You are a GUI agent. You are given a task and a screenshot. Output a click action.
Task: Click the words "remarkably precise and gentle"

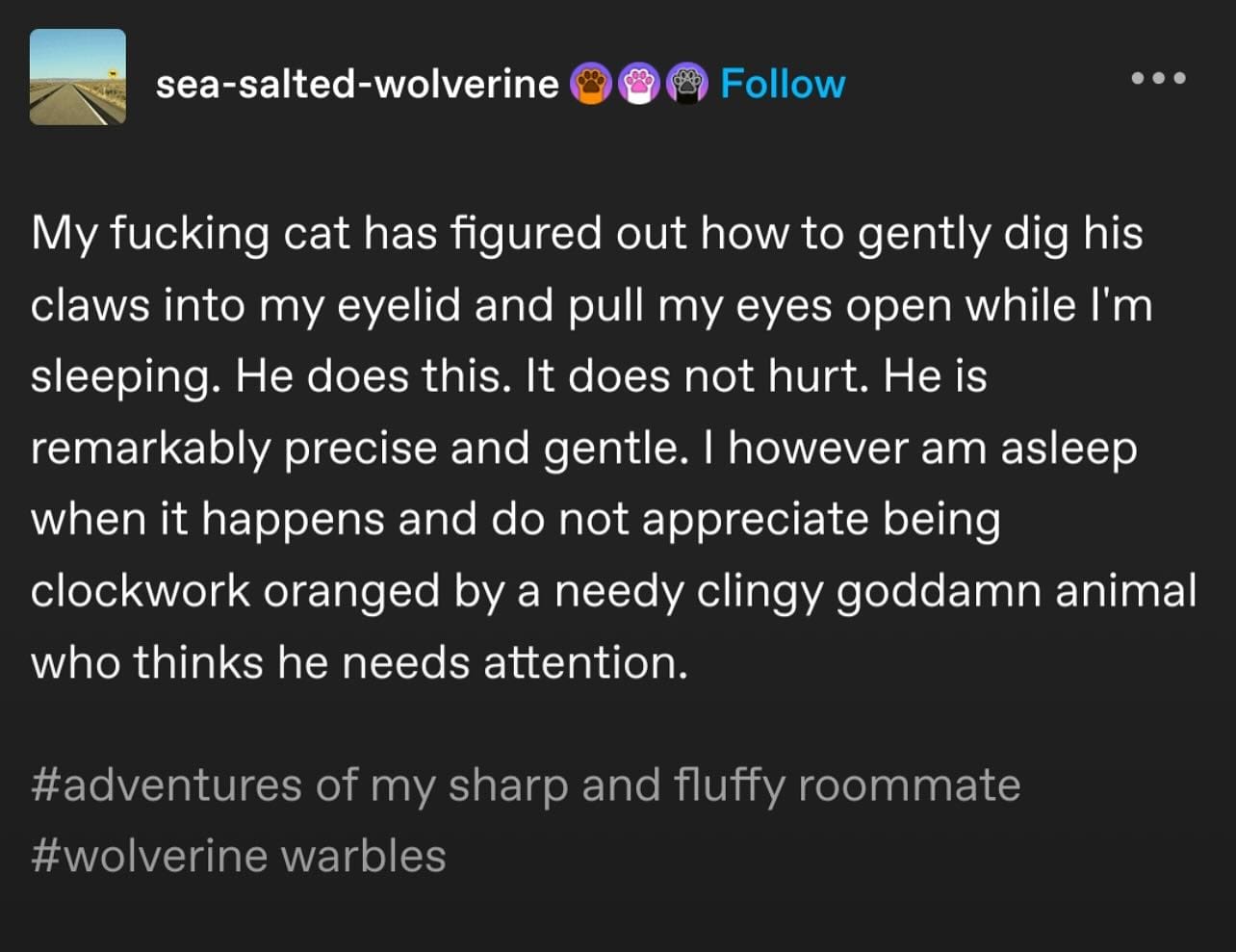[354, 449]
